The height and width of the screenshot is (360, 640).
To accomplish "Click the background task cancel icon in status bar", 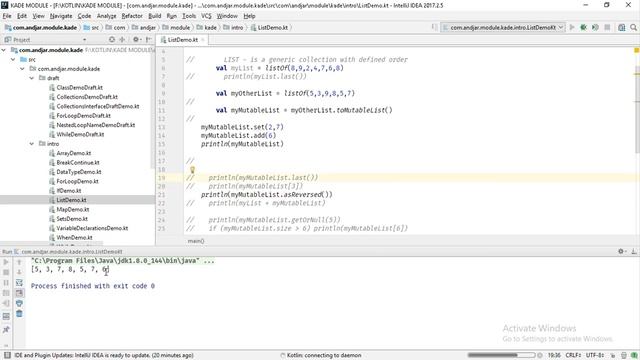I will click(x=540, y=355).
